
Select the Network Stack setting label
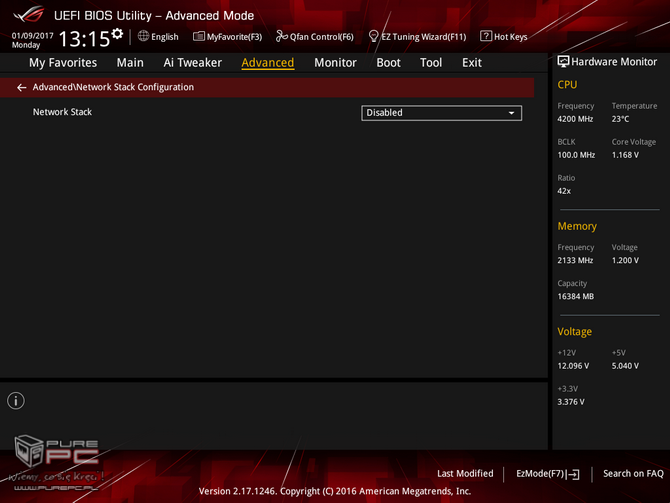[62, 112]
